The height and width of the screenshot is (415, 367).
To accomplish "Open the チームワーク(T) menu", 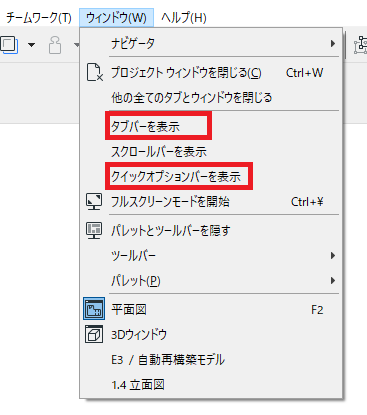I will (39, 17).
